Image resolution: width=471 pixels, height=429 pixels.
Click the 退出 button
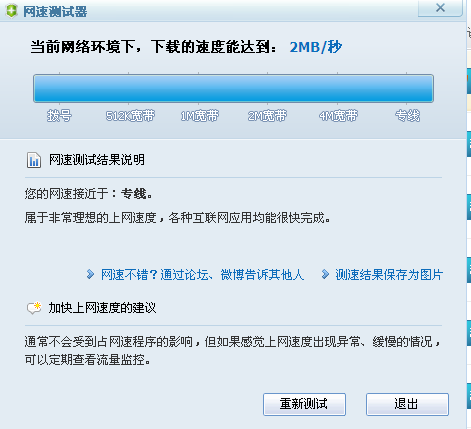(407, 404)
